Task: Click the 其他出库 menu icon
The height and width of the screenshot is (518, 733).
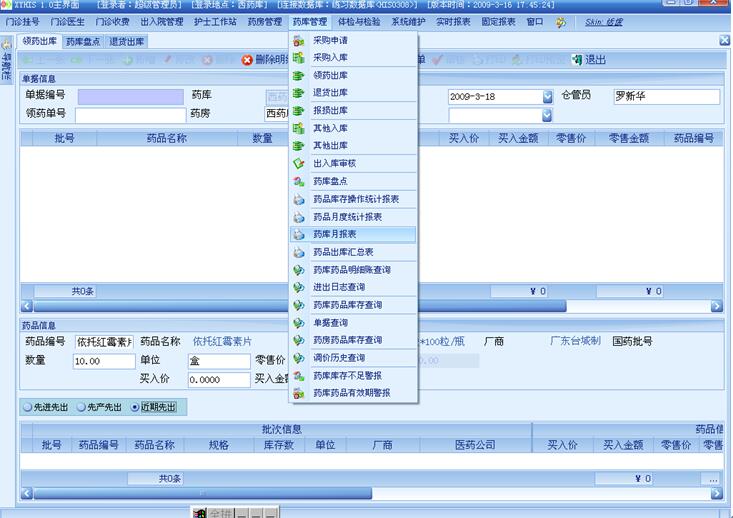Action: pos(299,146)
